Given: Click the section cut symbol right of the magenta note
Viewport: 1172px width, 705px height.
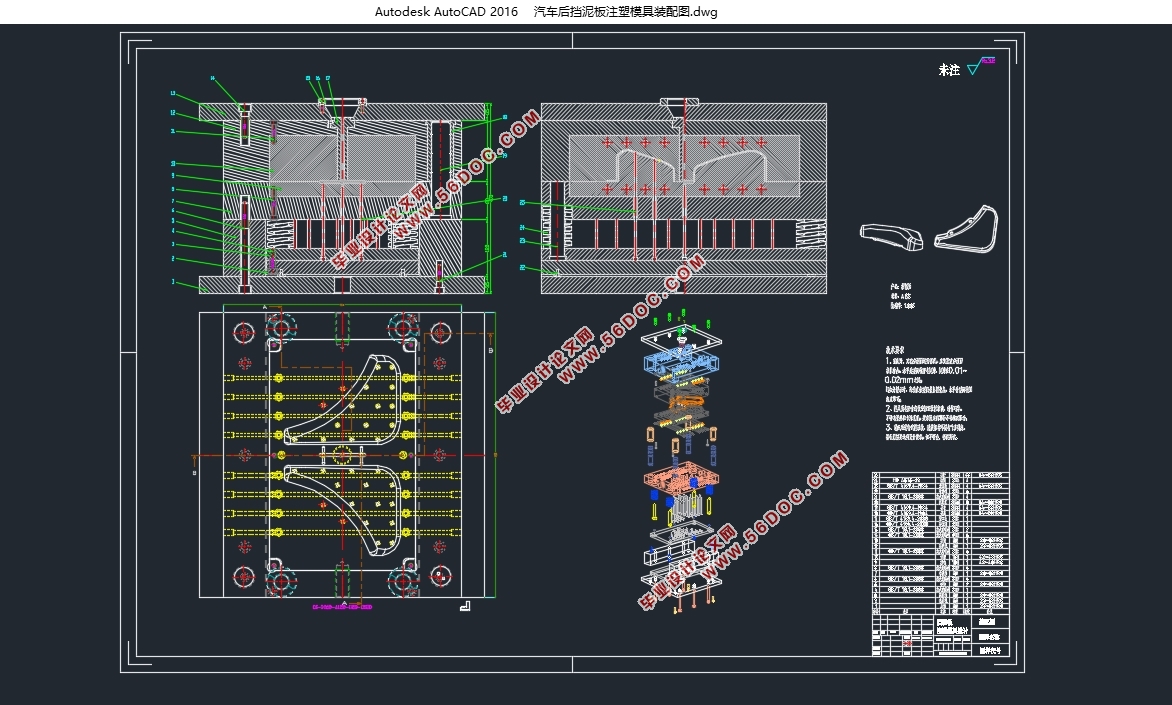Looking at the screenshot, I should pos(465,606).
